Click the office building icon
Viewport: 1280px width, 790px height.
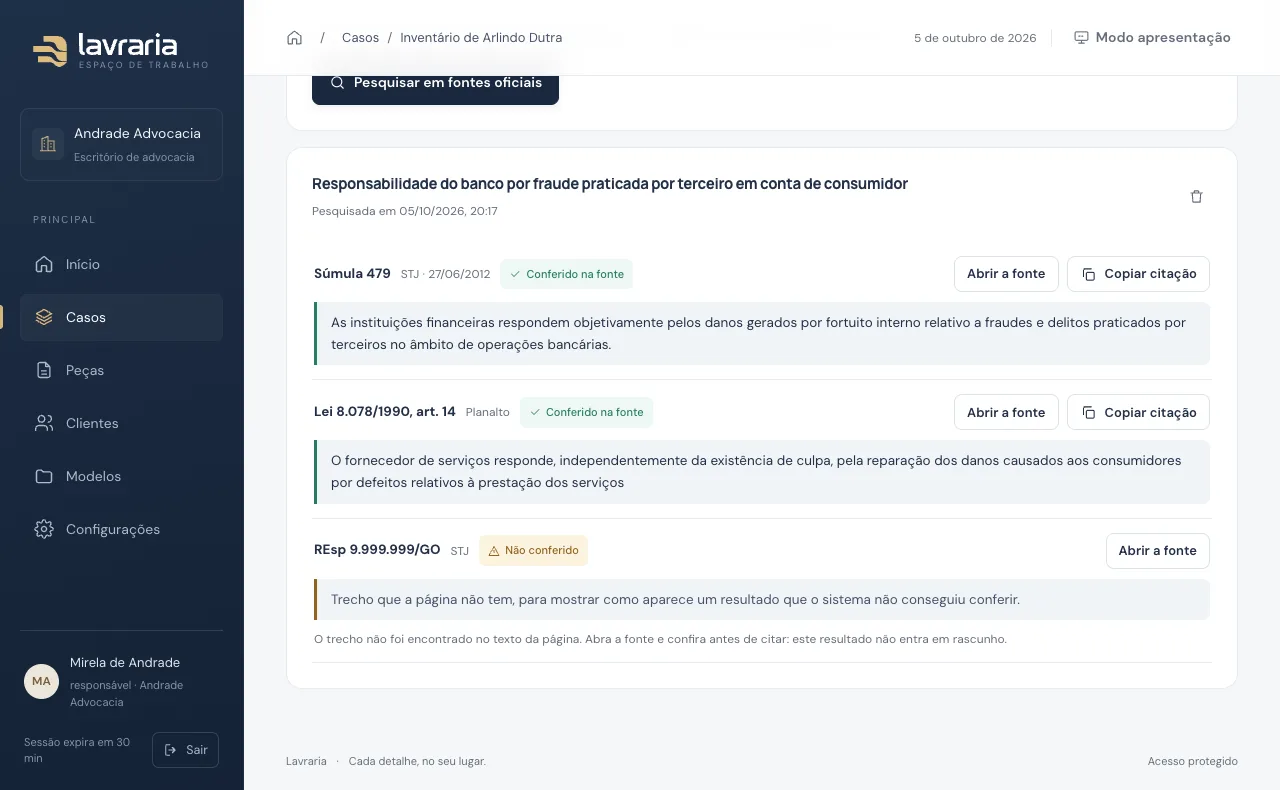tap(47, 144)
